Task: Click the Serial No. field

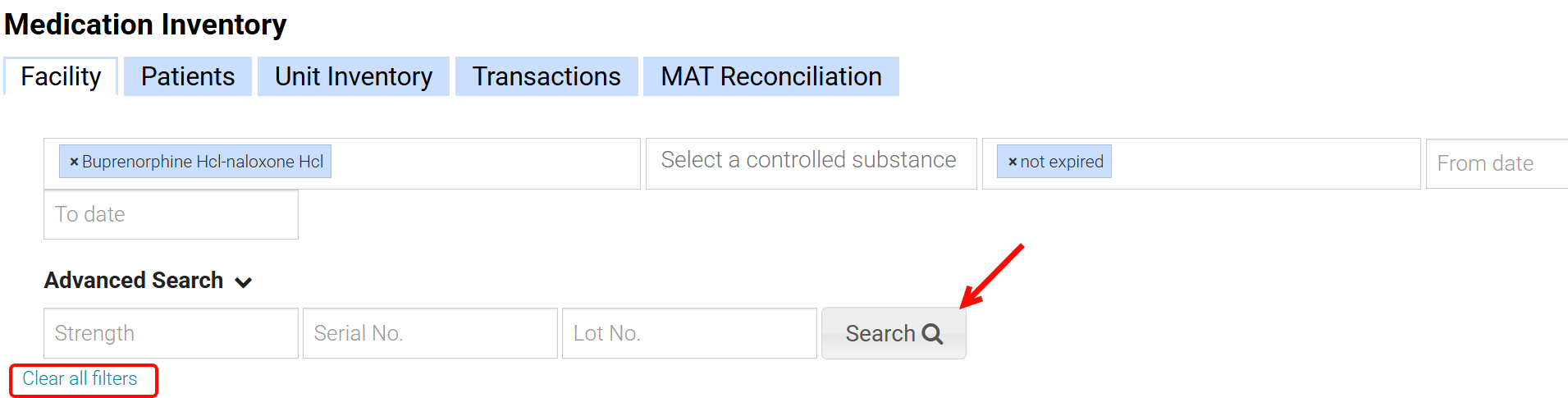Action: point(430,333)
